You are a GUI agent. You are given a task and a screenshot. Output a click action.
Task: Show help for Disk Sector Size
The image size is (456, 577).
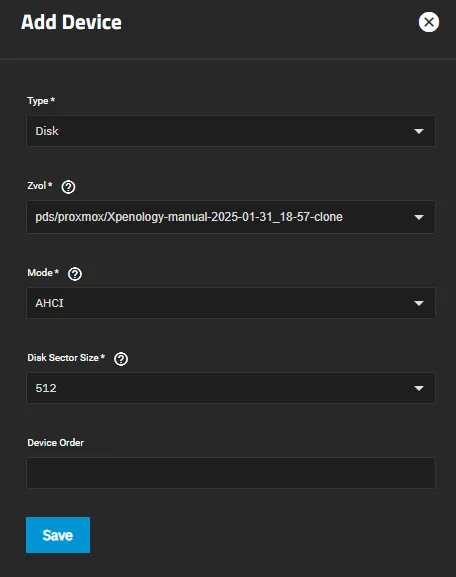pos(121,359)
